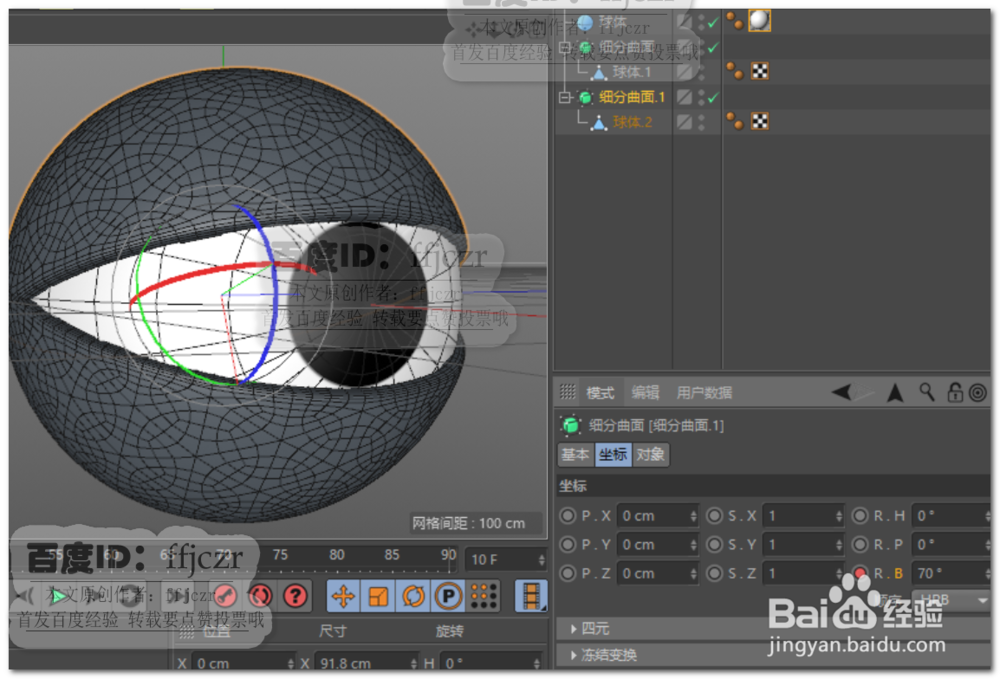Image resolution: width=1000 pixels, height=679 pixels.
Task: Open the 模式 menu
Action: click(600, 393)
